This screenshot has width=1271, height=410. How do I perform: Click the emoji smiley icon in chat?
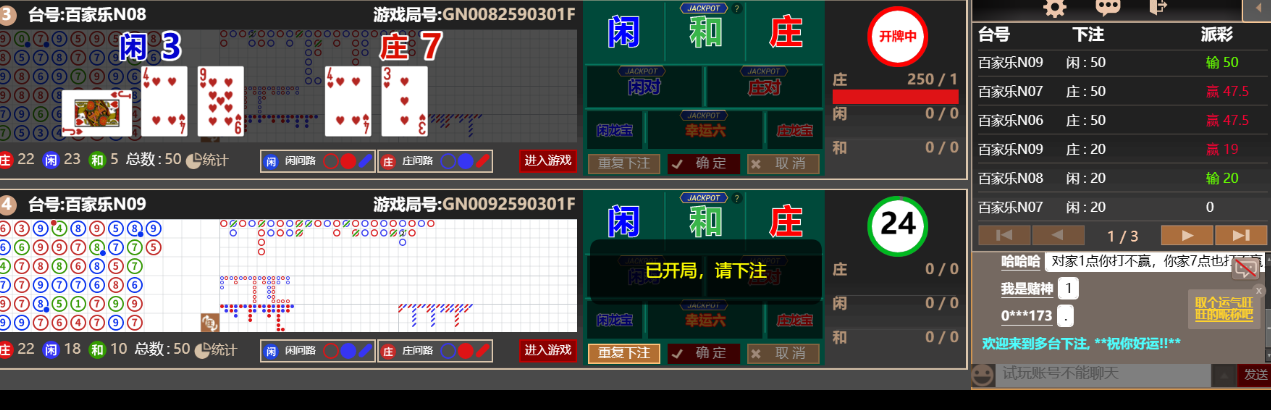click(984, 375)
